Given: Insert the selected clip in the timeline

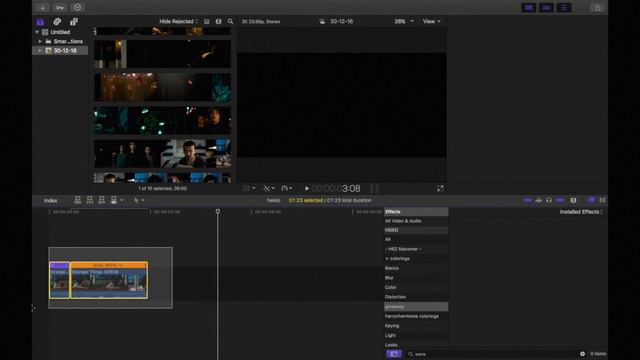Looking at the screenshot, I should pos(90,200).
